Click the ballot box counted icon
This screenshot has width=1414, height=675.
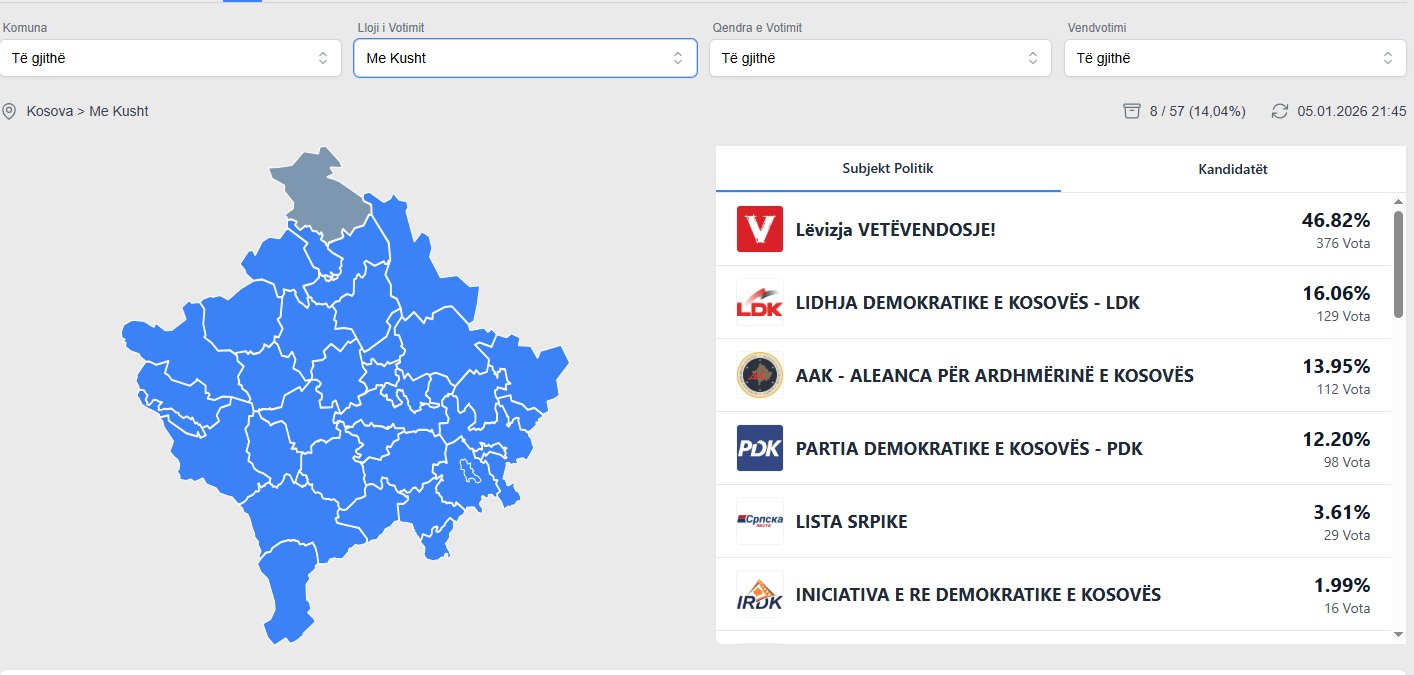click(x=1132, y=111)
